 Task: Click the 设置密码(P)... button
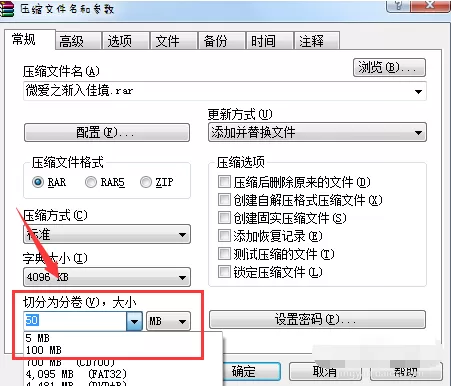click(x=317, y=320)
